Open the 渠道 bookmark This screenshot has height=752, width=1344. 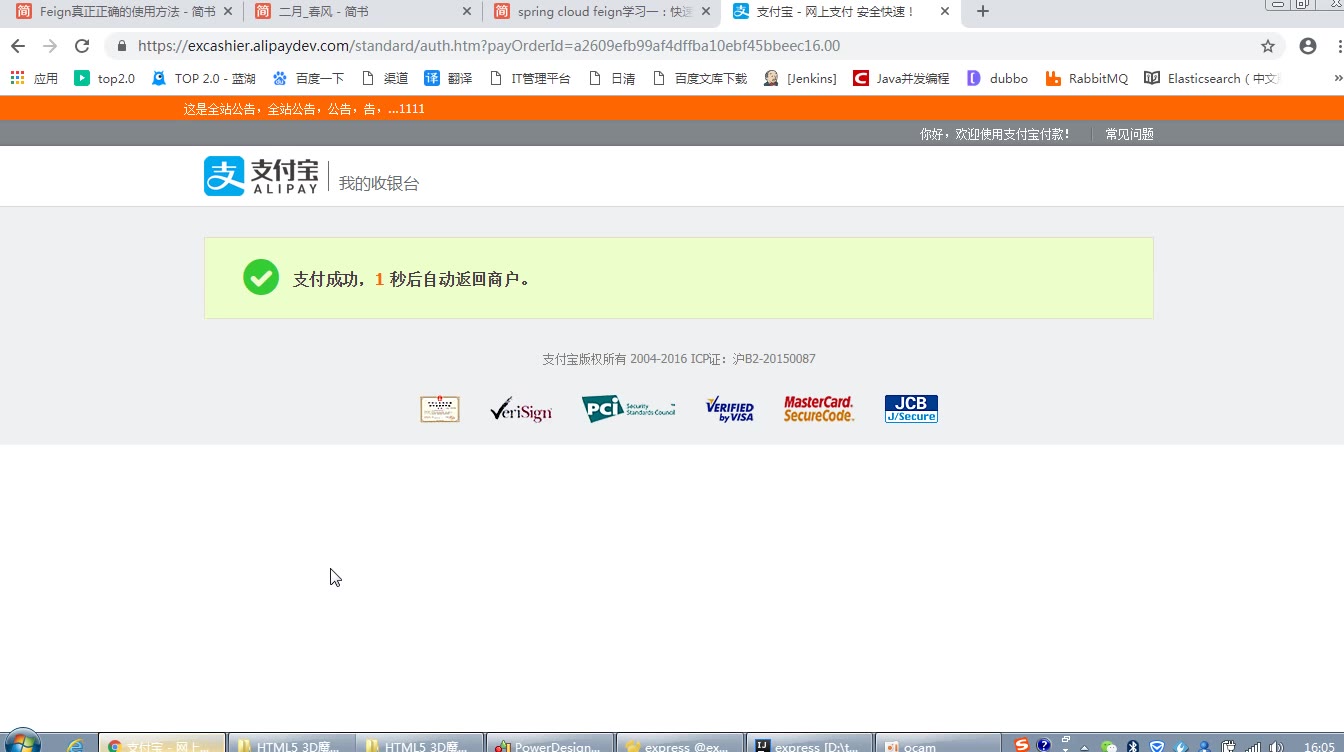(384, 78)
